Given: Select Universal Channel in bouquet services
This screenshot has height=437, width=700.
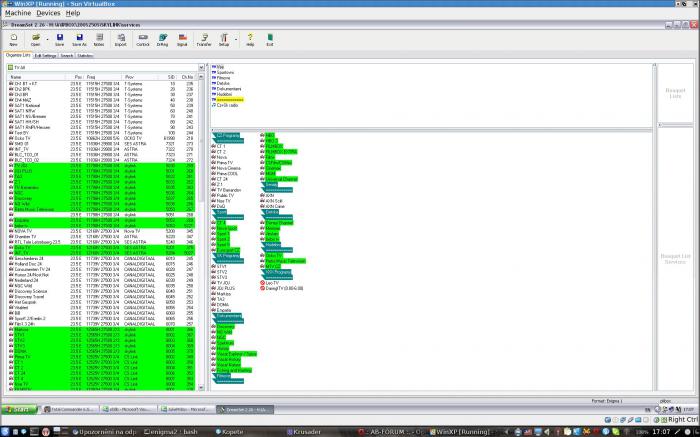Looking at the screenshot, I should 281,179.
